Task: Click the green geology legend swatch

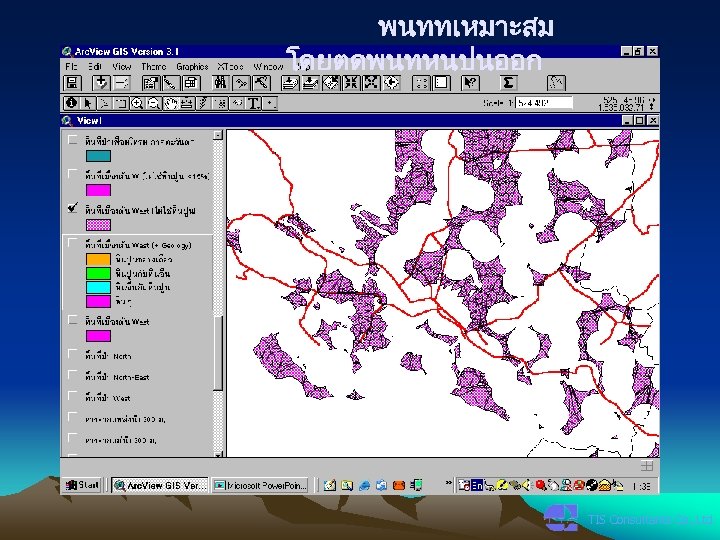Action: point(98,274)
